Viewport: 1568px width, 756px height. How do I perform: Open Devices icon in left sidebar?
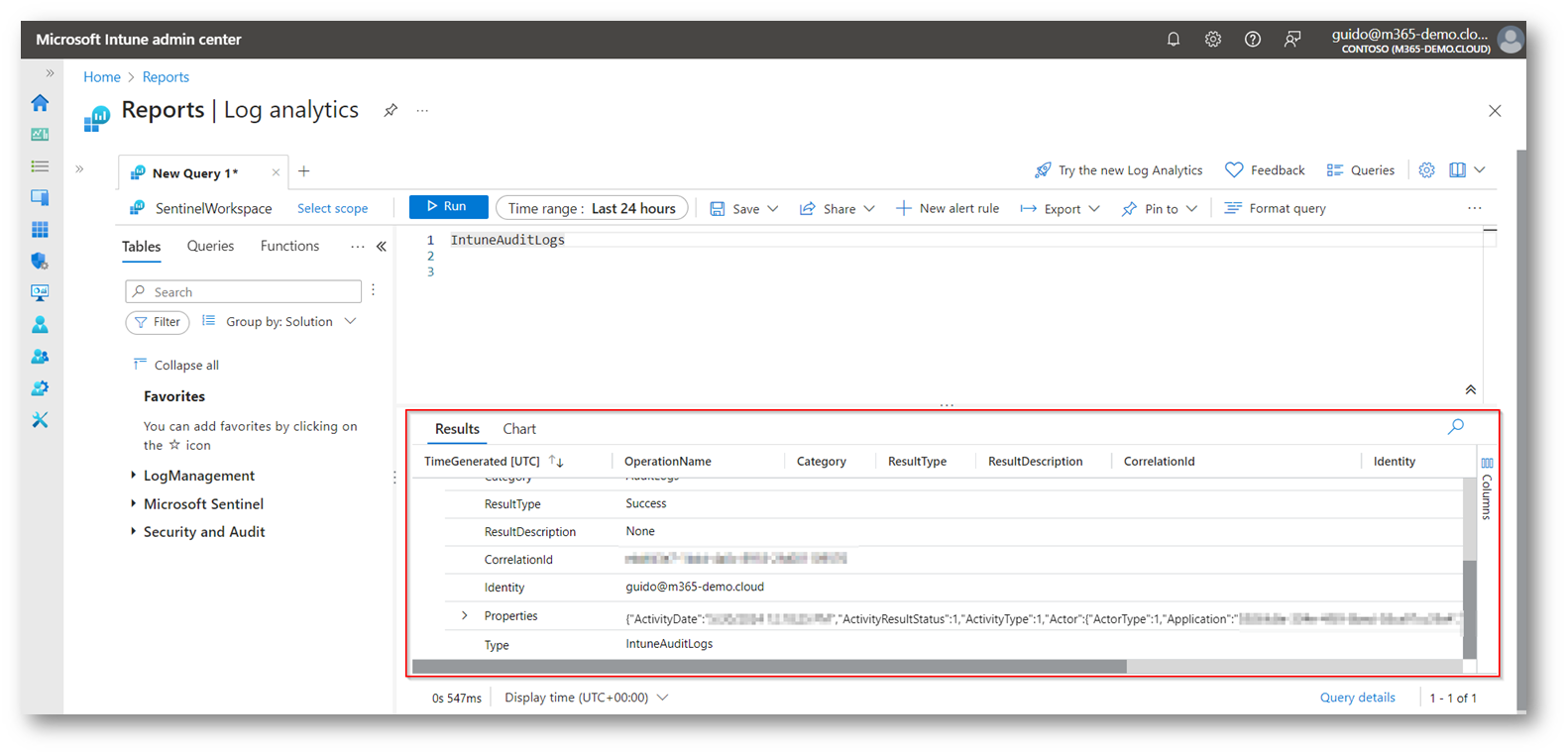point(40,198)
